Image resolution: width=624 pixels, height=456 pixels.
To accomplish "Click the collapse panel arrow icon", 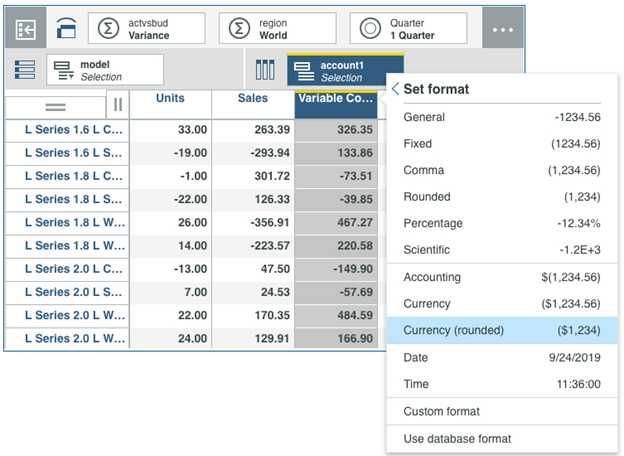I will pos(25,29).
